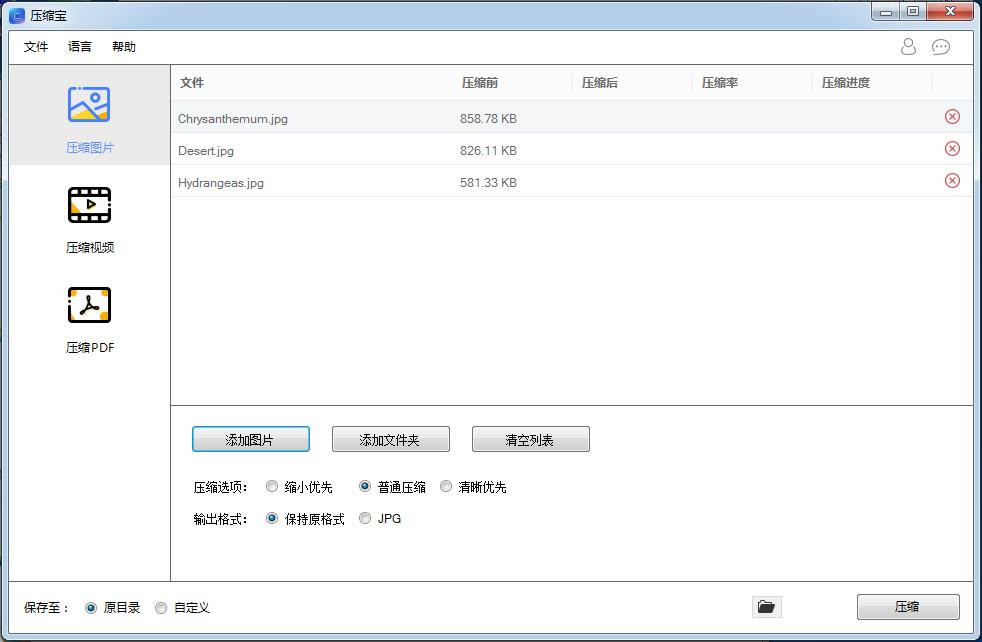Remove Chrysanthemum.jpg from the list
Viewport: 982px width, 642px height.
click(x=952, y=116)
